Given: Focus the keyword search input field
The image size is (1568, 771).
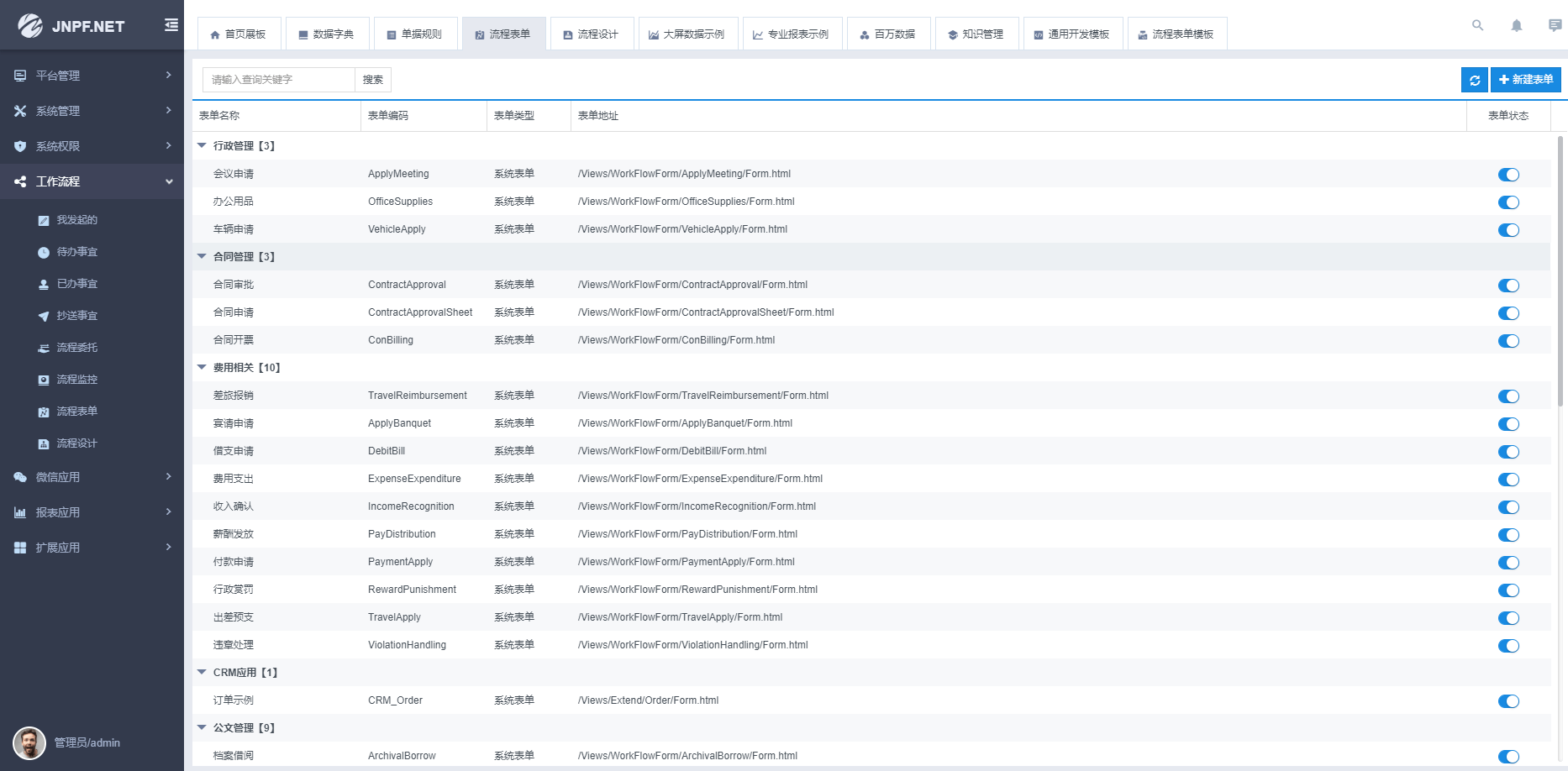Looking at the screenshot, I should click(278, 80).
